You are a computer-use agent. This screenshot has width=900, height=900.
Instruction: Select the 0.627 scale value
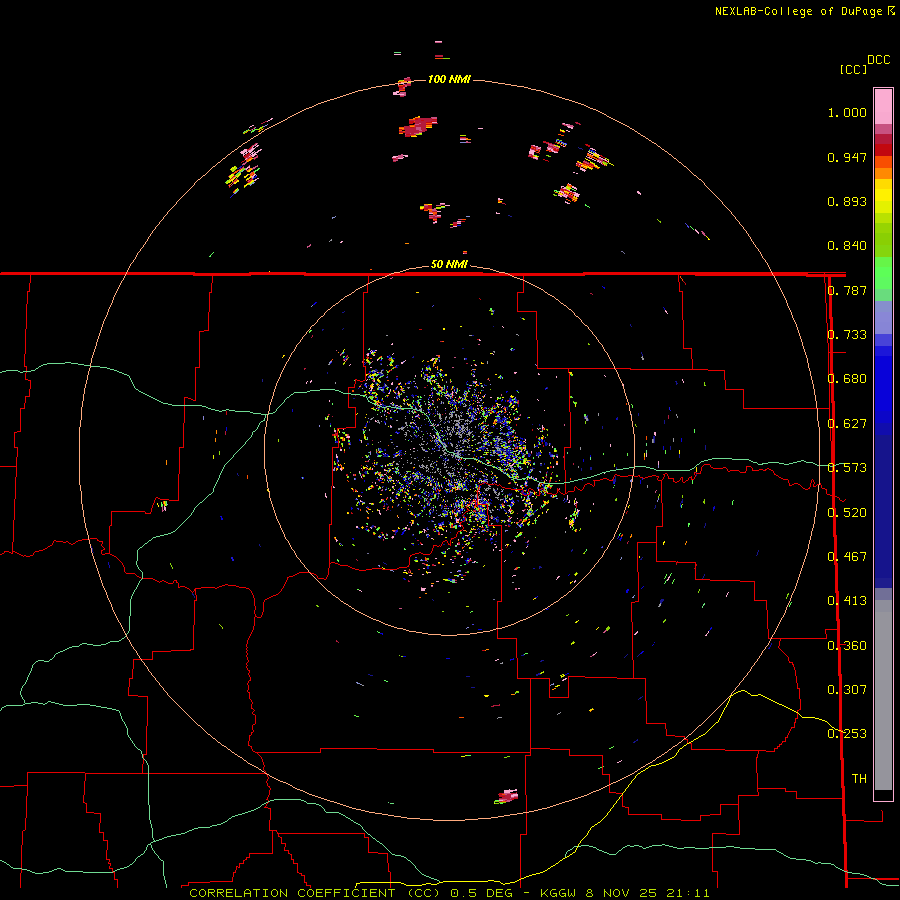(x=847, y=424)
